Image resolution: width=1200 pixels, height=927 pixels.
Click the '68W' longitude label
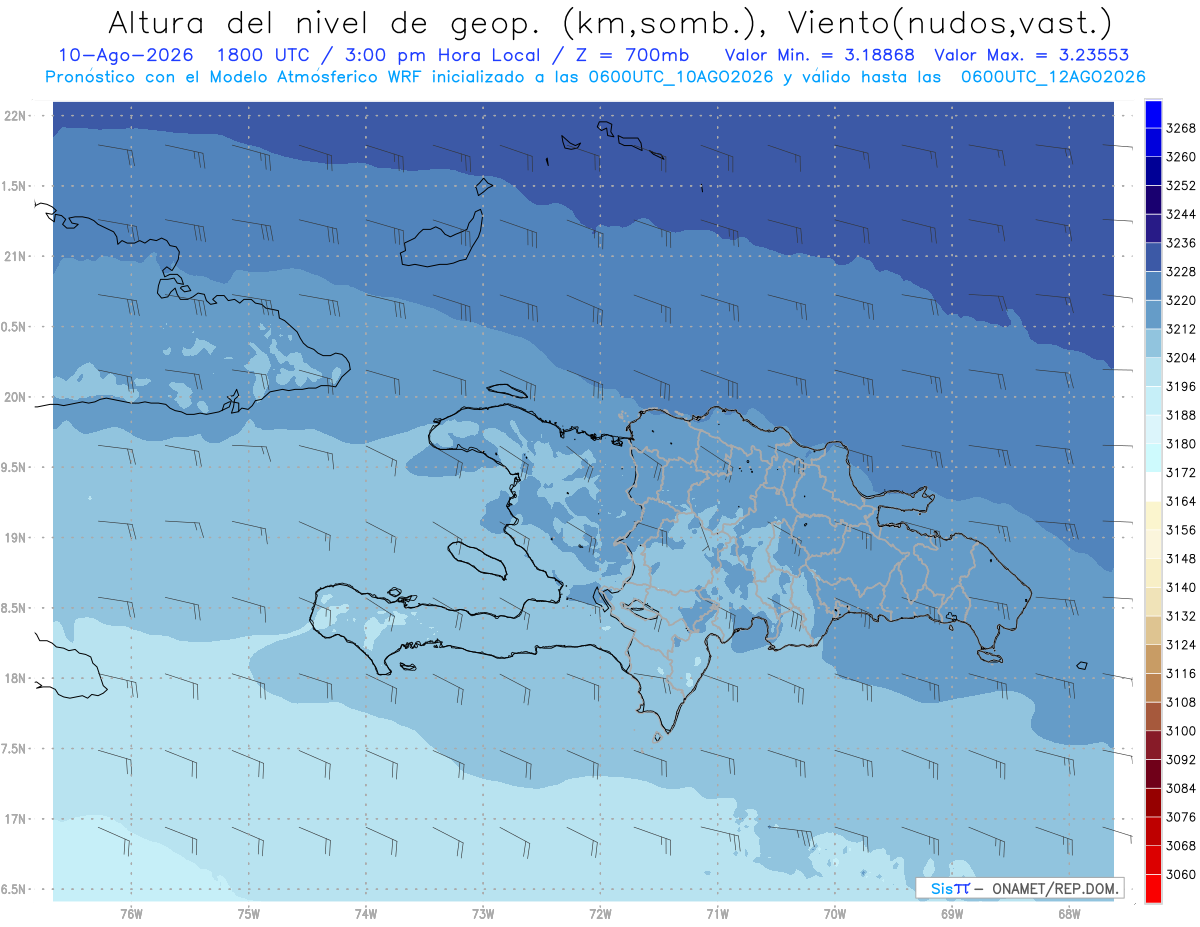1069,914
